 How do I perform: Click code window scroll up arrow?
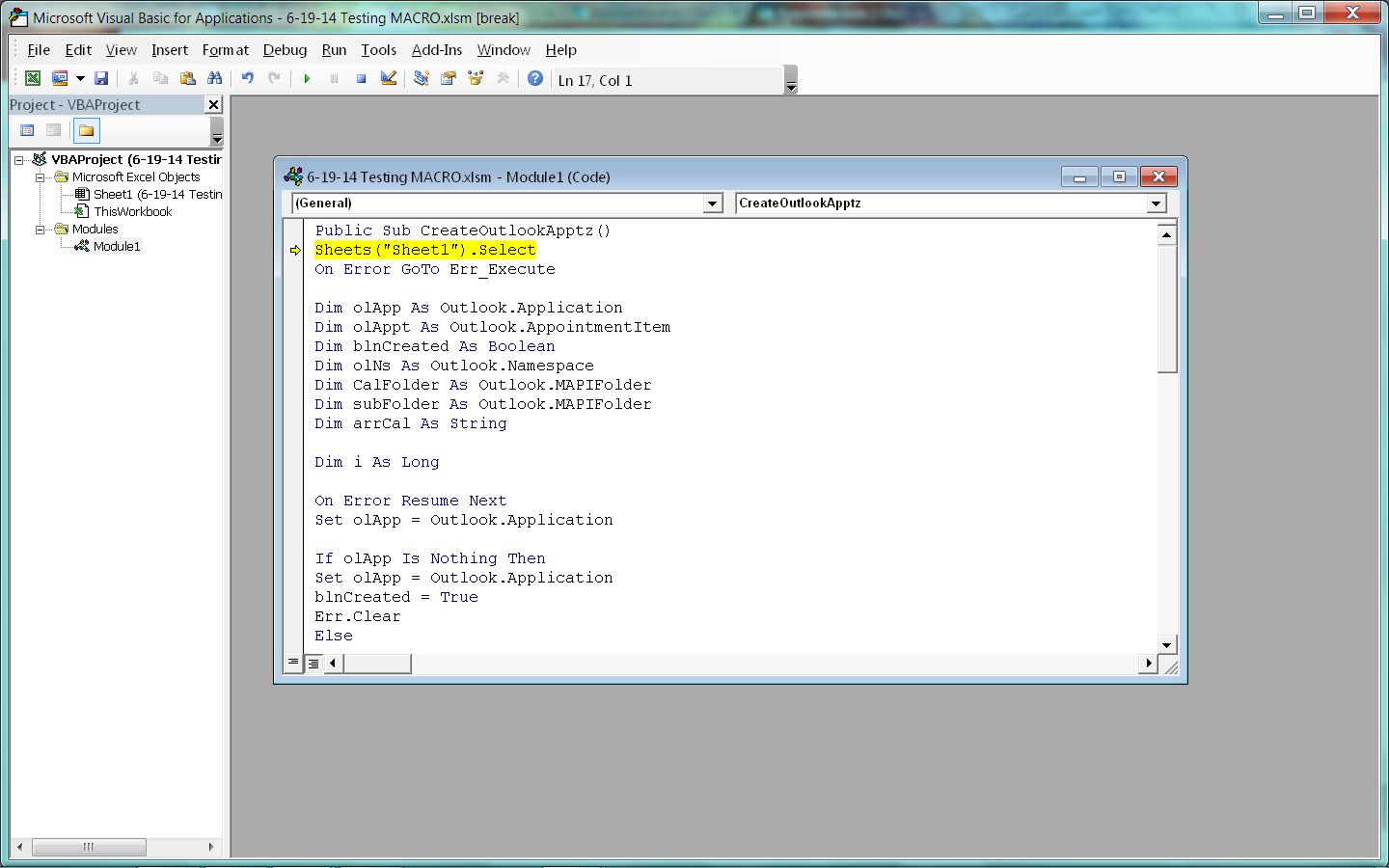[1167, 234]
